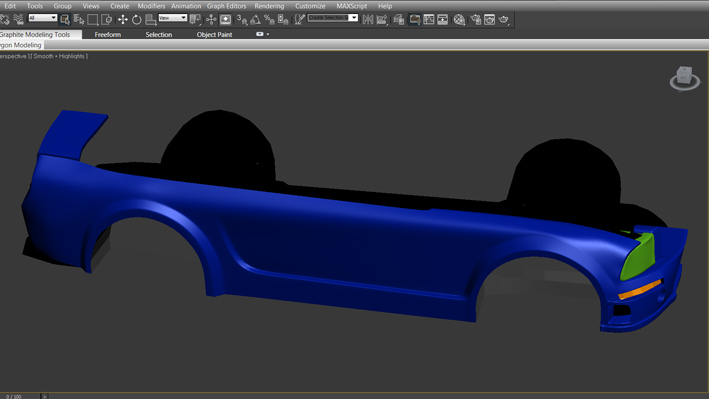Open the Animation menu
The width and height of the screenshot is (709, 399).
point(186,6)
